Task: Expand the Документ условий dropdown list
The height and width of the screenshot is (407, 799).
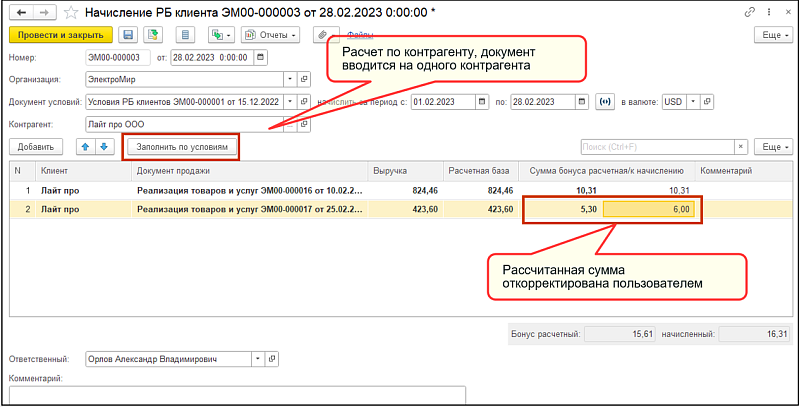Action: pyautogui.click(x=290, y=102)
